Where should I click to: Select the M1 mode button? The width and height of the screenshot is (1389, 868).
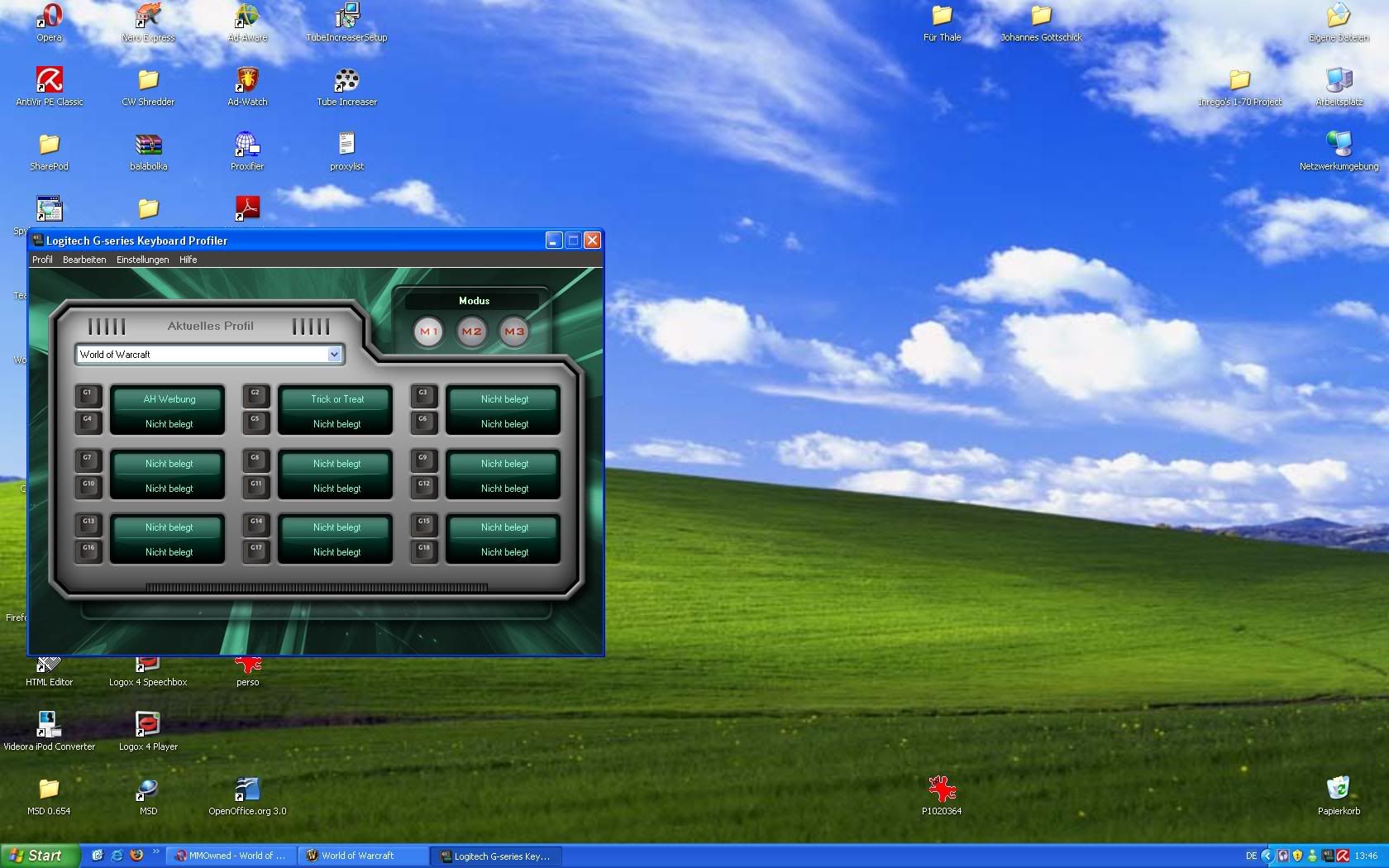pos(428,331)
